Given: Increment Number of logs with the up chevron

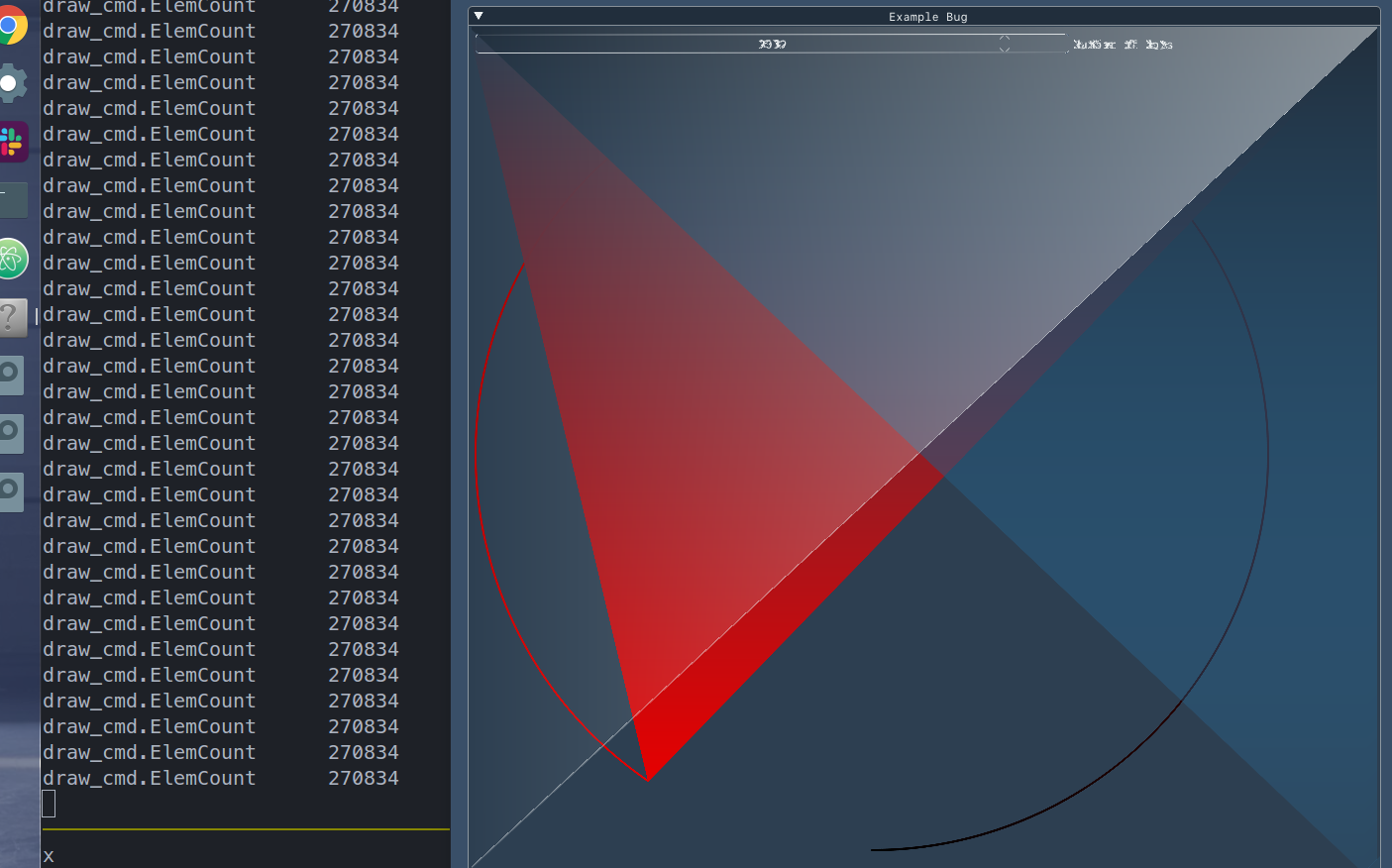Looking at the screenshot, I should 1004,39.
